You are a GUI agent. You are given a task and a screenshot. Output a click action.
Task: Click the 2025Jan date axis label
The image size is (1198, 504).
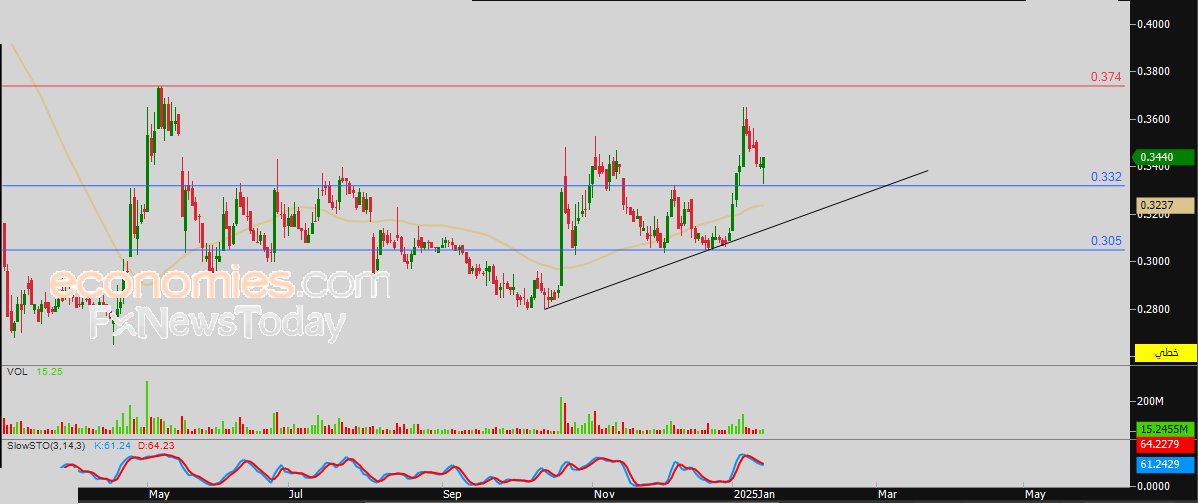752,495
